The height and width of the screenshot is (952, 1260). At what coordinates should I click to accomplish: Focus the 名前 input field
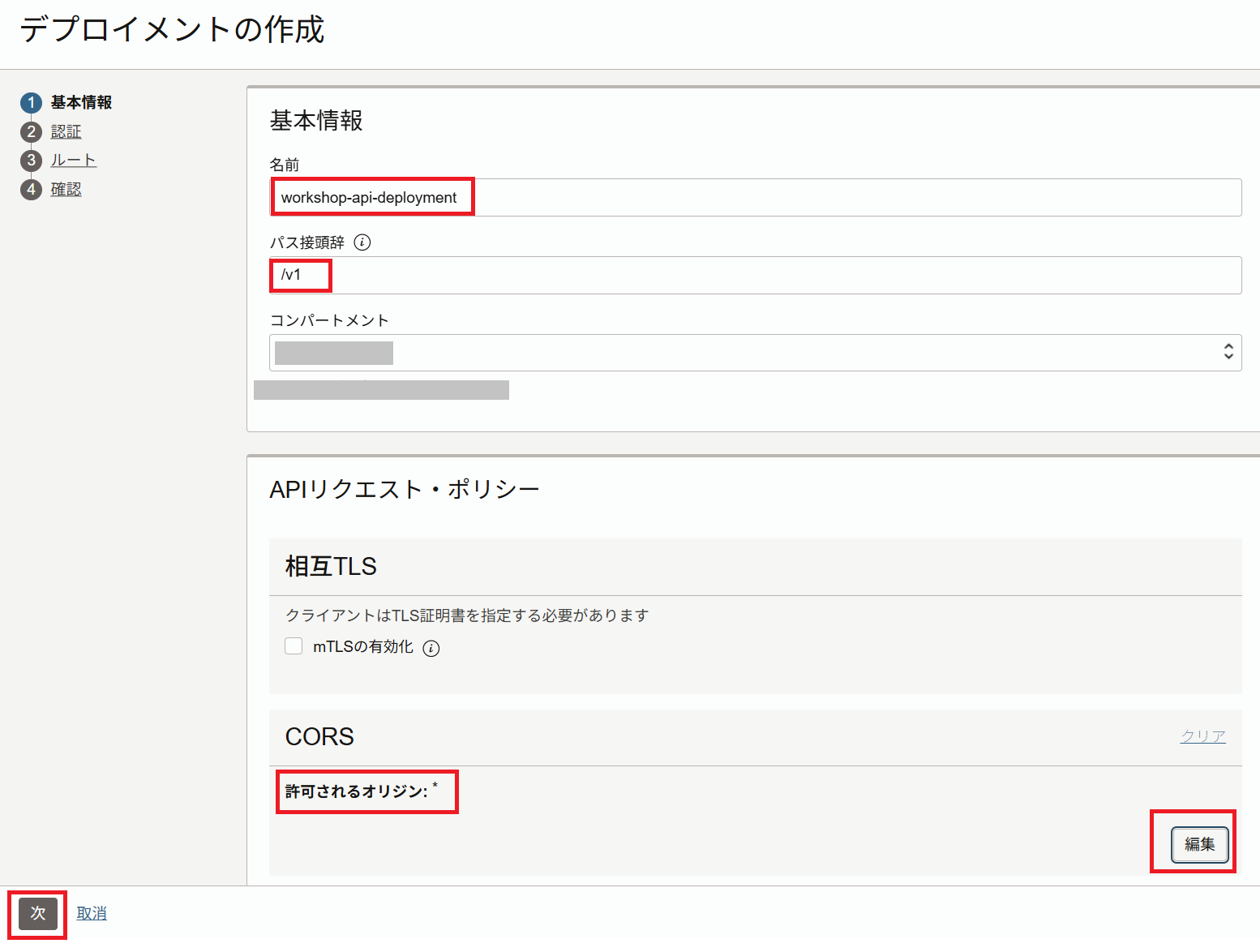click(754, 198)
